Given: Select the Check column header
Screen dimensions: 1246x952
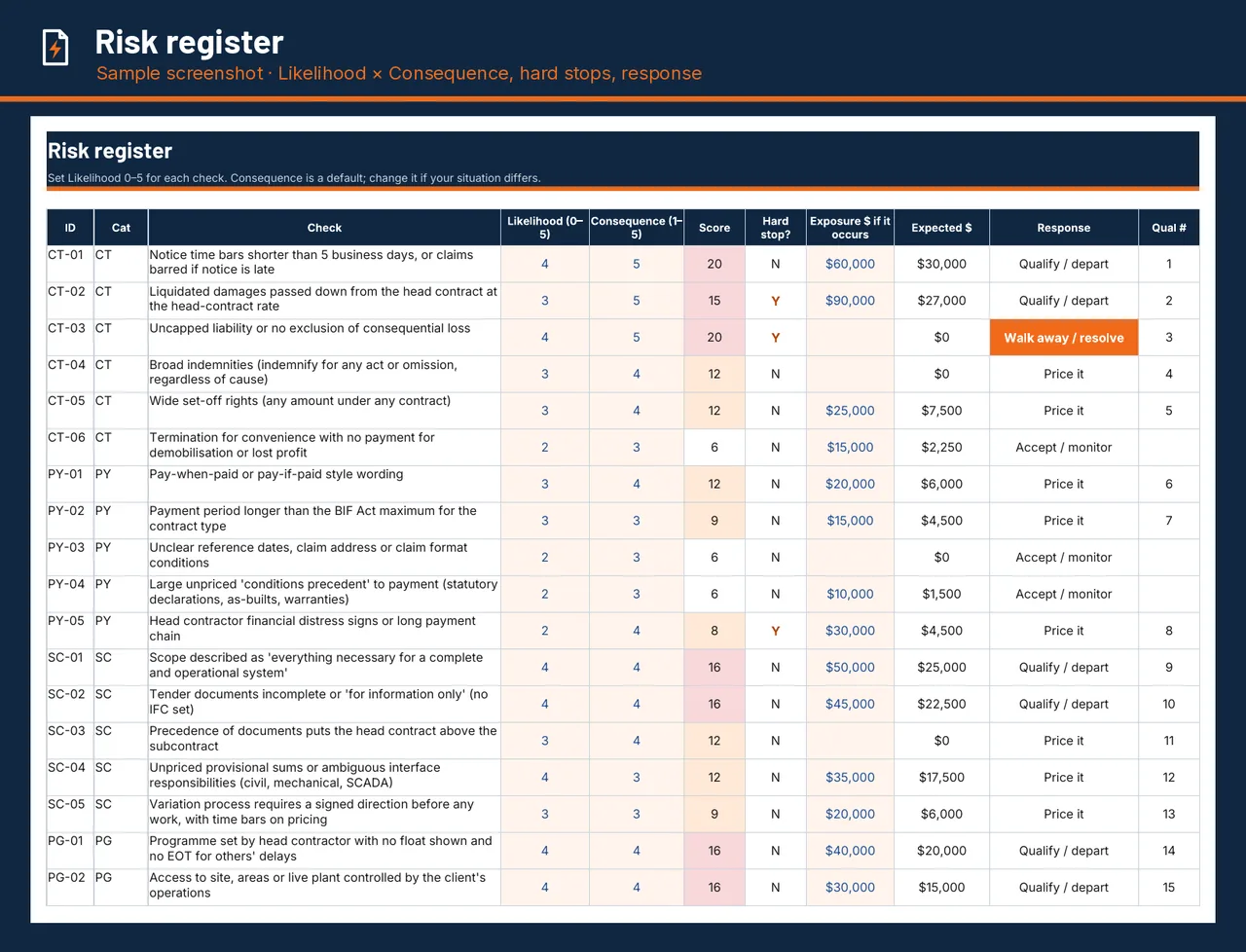Looking at the screenshot, I should click(324, 228).
